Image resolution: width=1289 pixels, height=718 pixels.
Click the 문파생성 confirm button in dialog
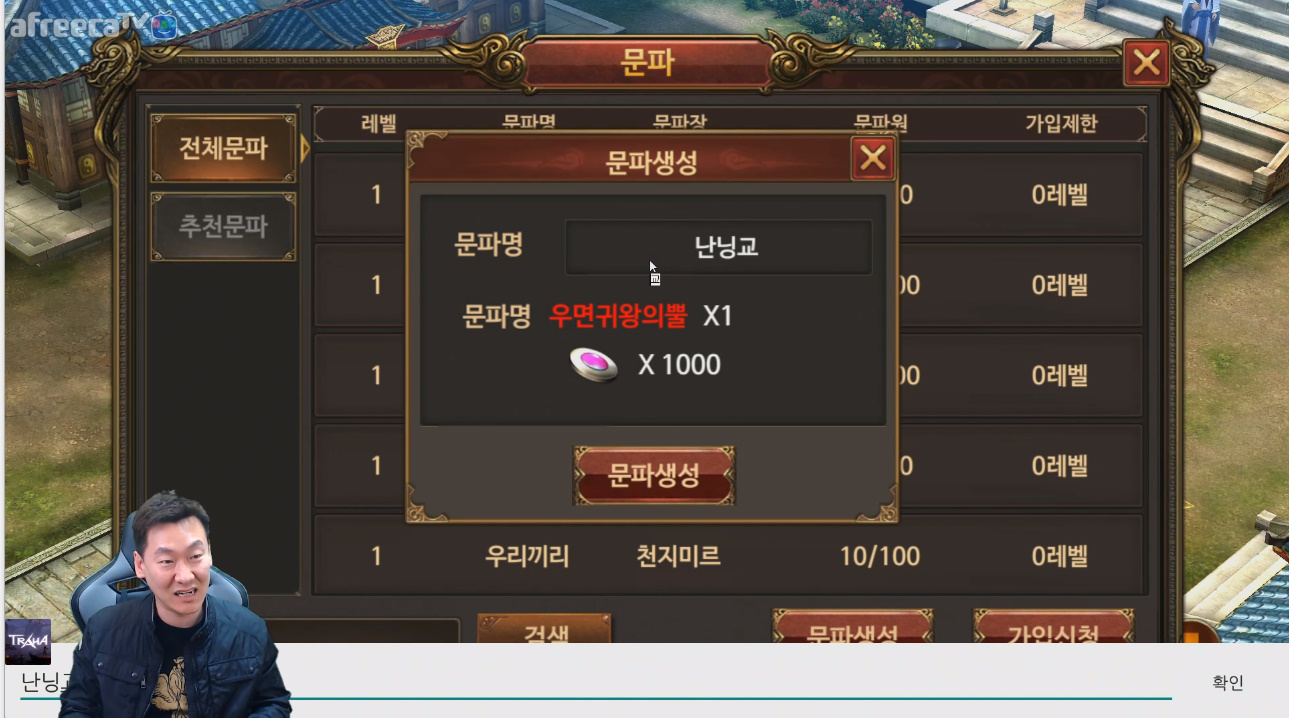(654, 476)
